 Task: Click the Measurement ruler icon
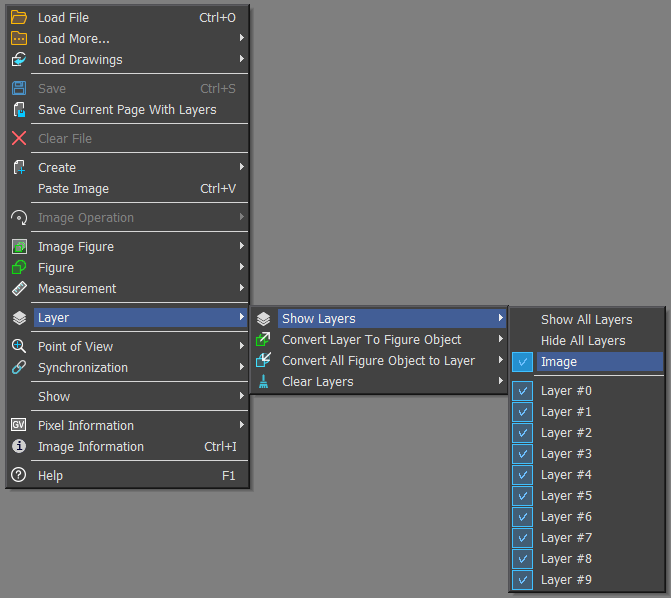19,289
